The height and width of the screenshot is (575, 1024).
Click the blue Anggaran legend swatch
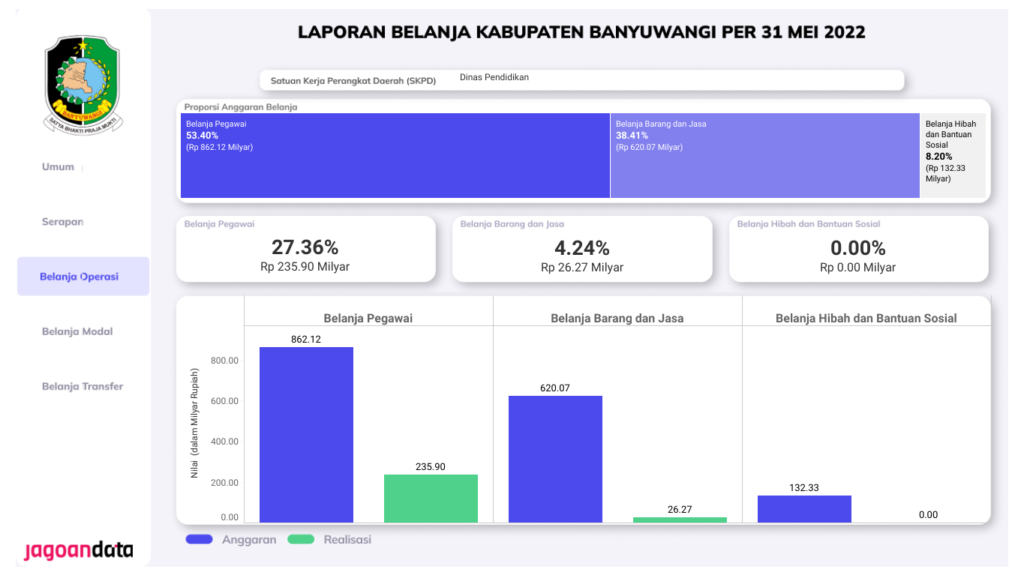coord(199,539)
